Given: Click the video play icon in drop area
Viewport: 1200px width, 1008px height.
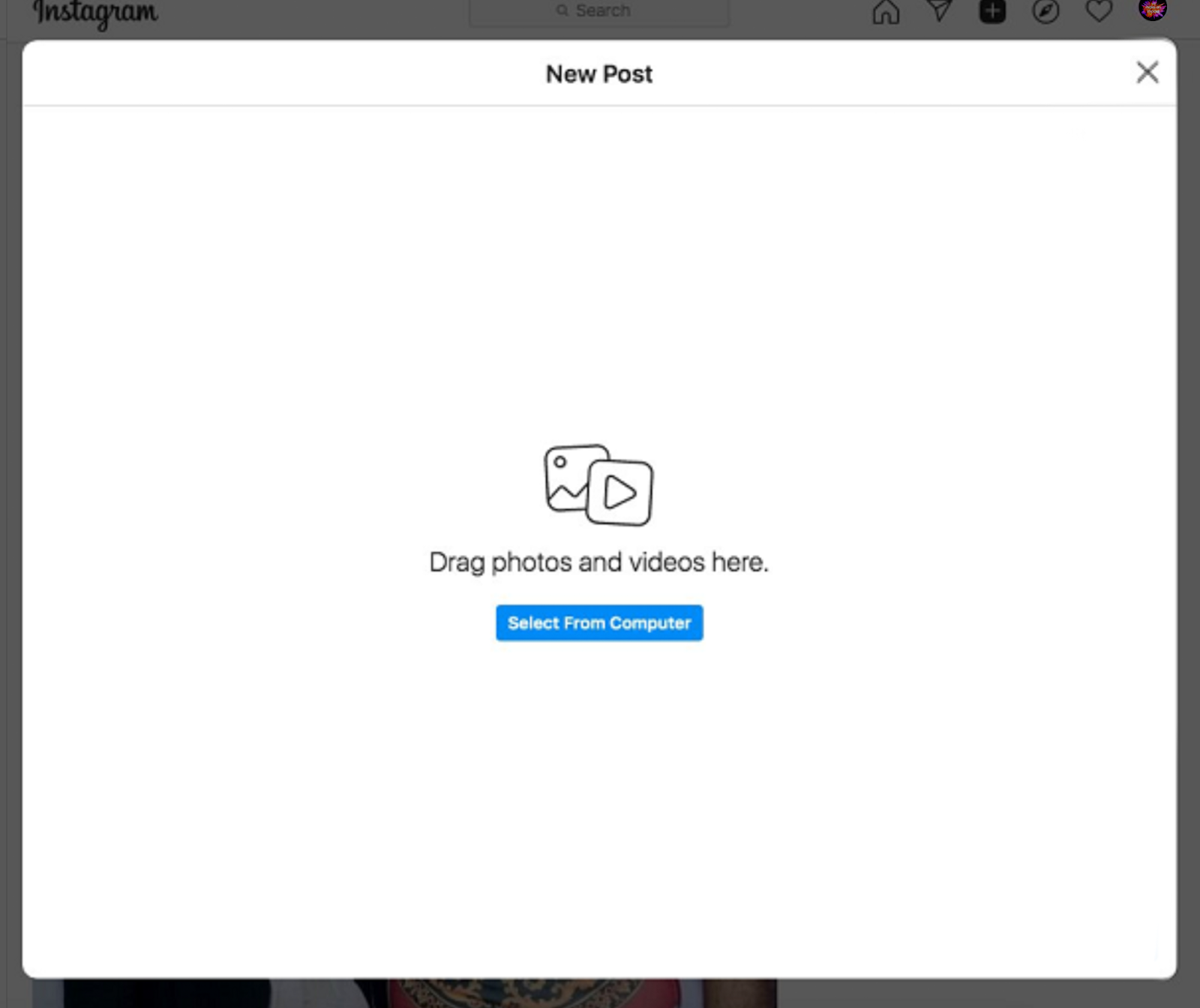Looking at the screenshot, I should pyautogui.click(x=620, y=492).
